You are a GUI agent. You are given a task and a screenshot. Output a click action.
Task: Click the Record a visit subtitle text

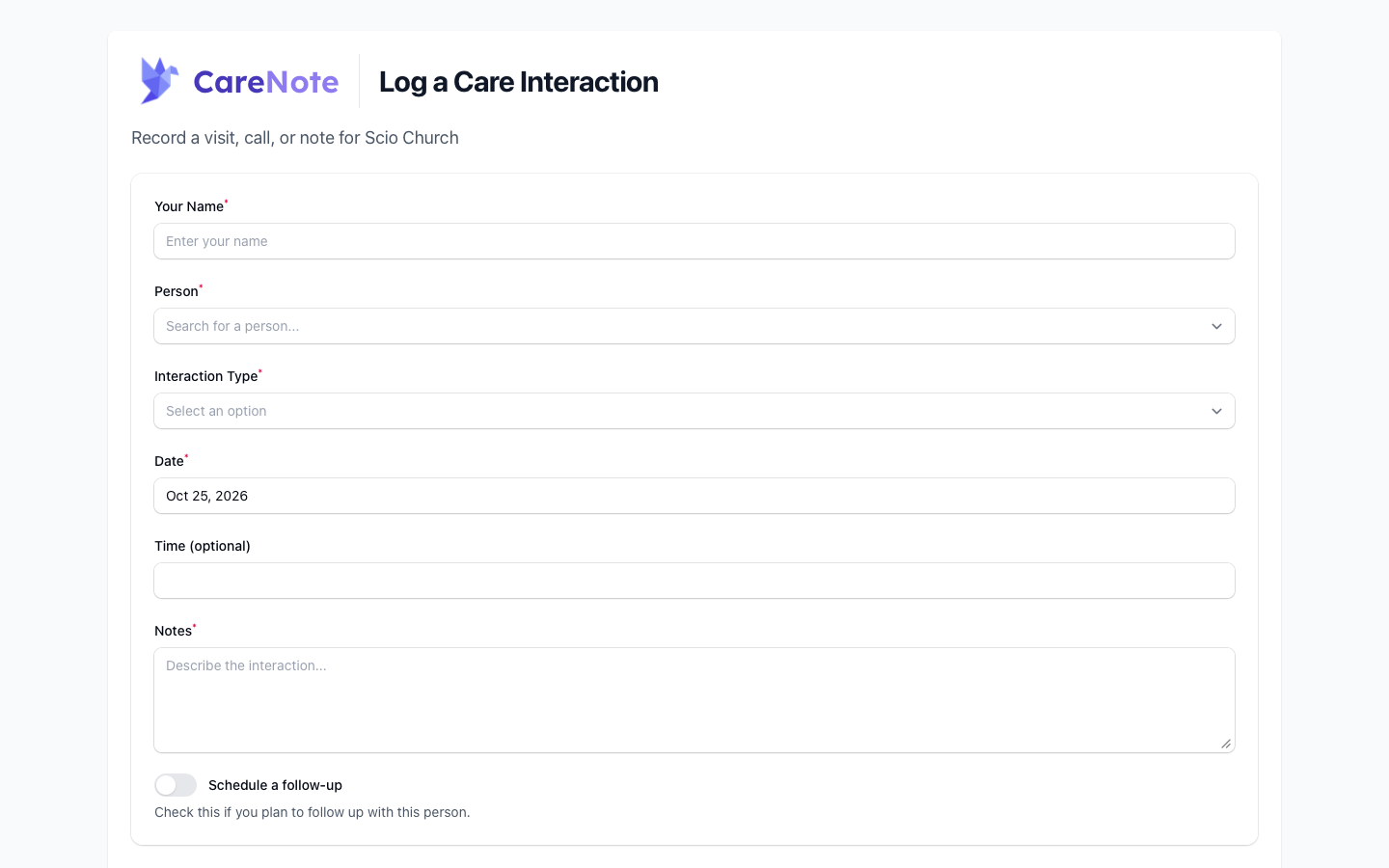(x=295, y=138)
